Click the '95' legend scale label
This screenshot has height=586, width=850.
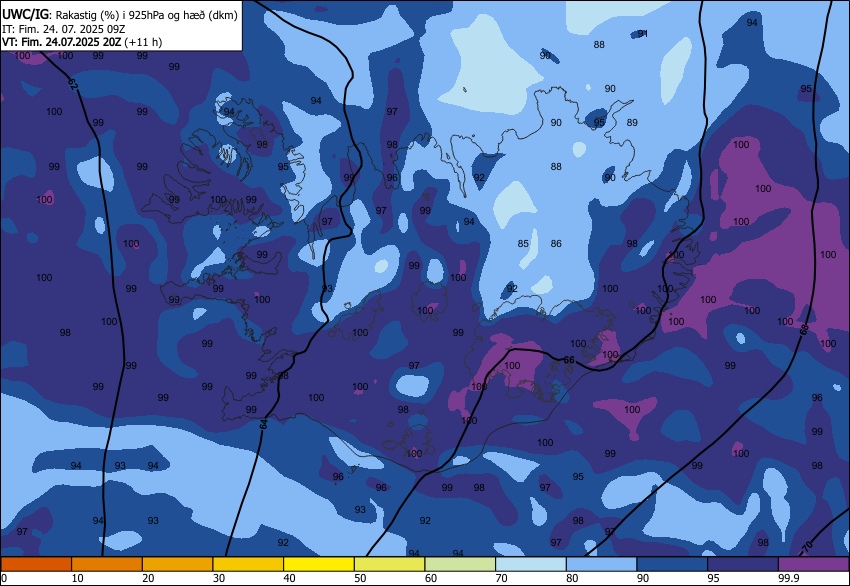click(x=713, y=578)
